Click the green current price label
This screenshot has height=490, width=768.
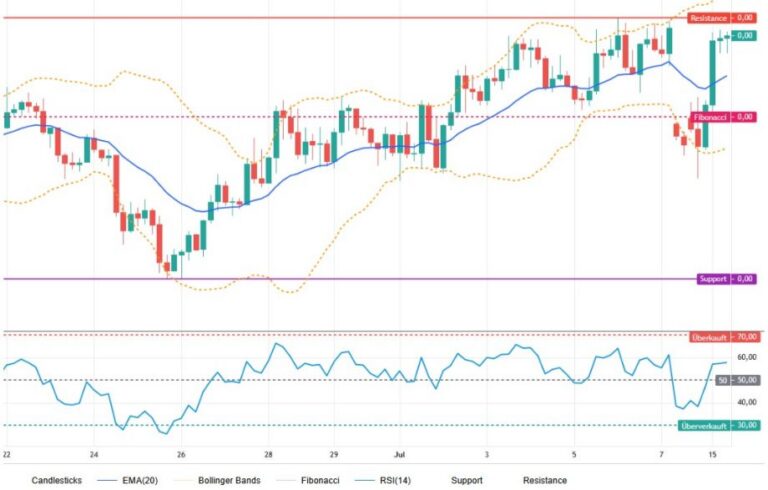click(x=744, y=36)
